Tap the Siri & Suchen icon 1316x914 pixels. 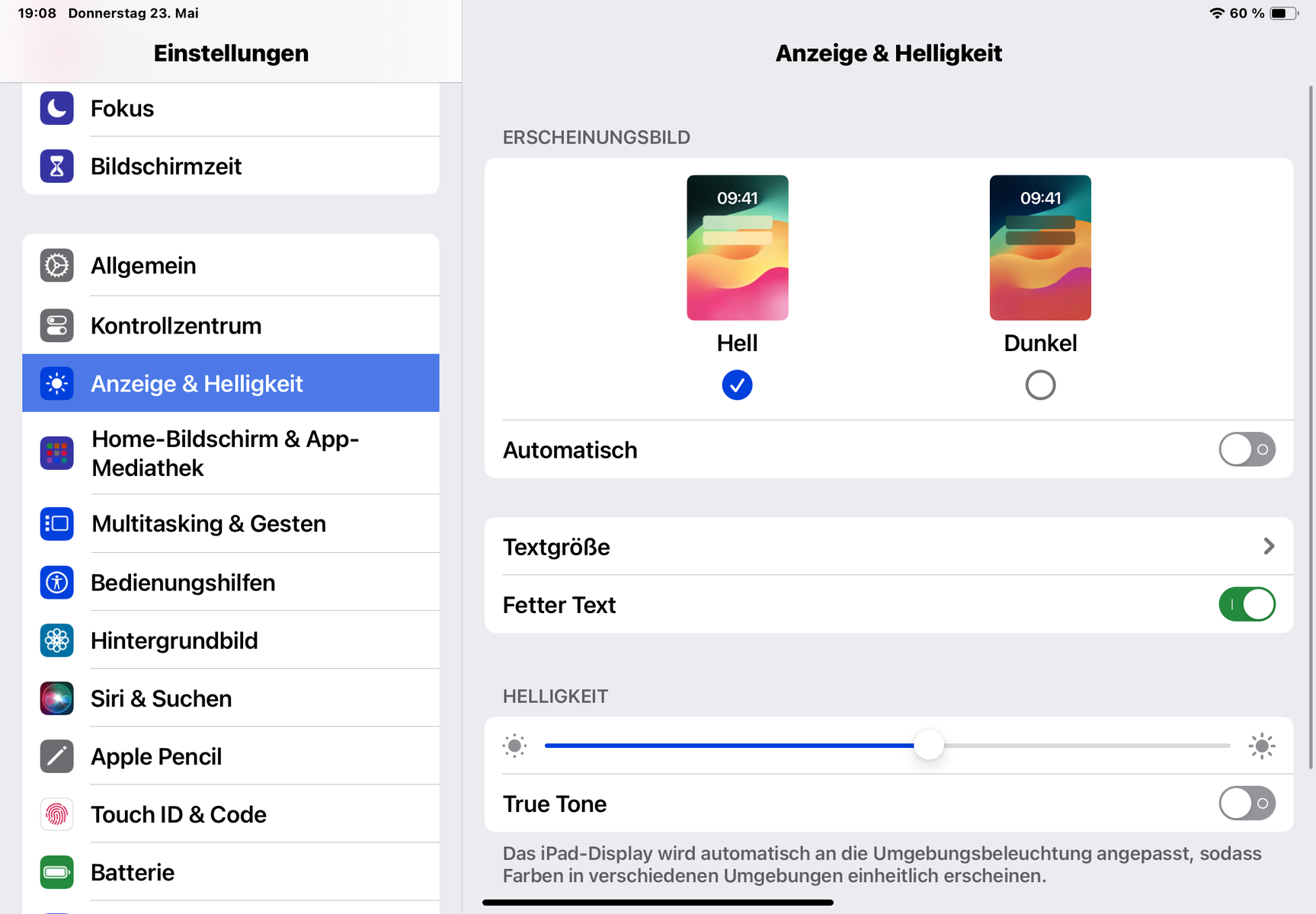[57, 698]
